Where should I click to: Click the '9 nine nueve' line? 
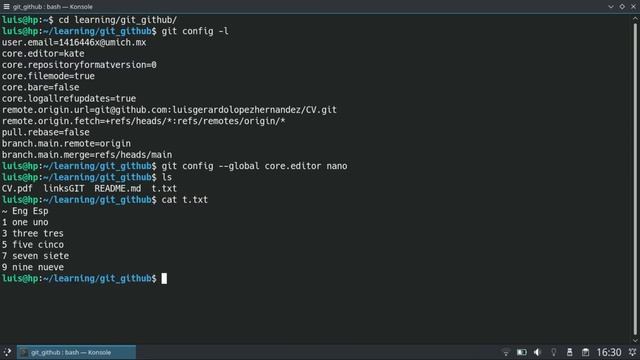pyautogui.click(x=33, y=267)
